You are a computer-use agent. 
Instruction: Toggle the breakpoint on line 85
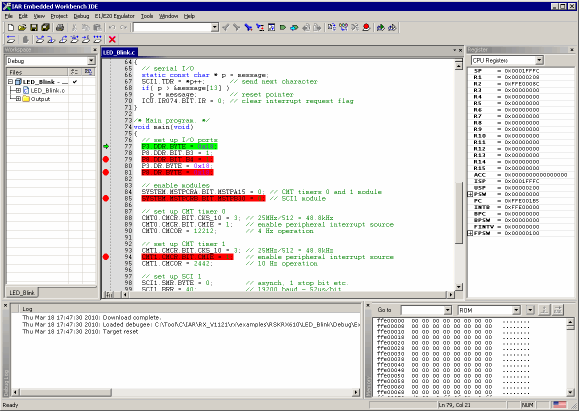click(106, 199)
